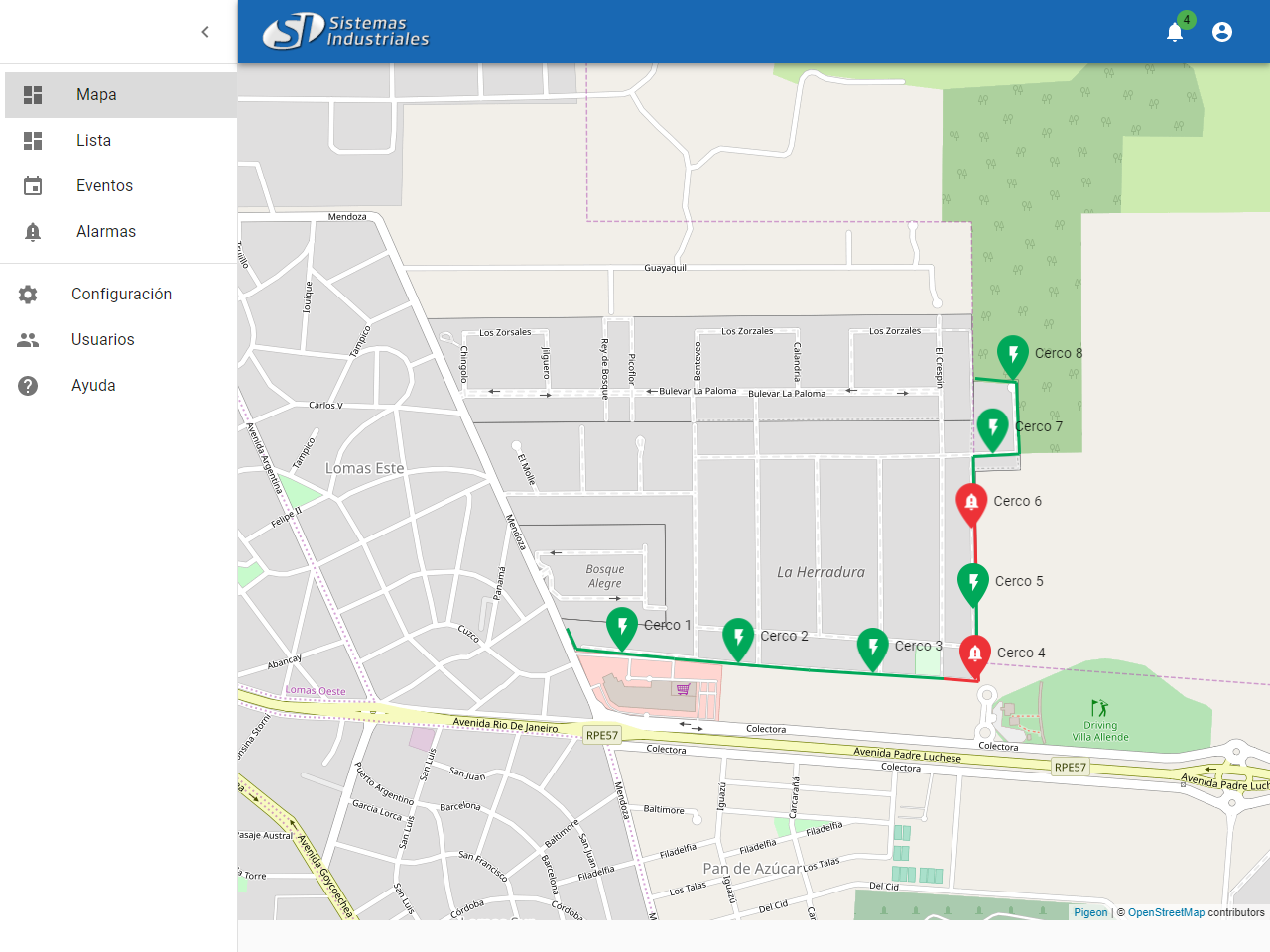This screenshot has width=1270, height=952.
Task: Open the Pigeon attribution link
Action: point(1090,912)
